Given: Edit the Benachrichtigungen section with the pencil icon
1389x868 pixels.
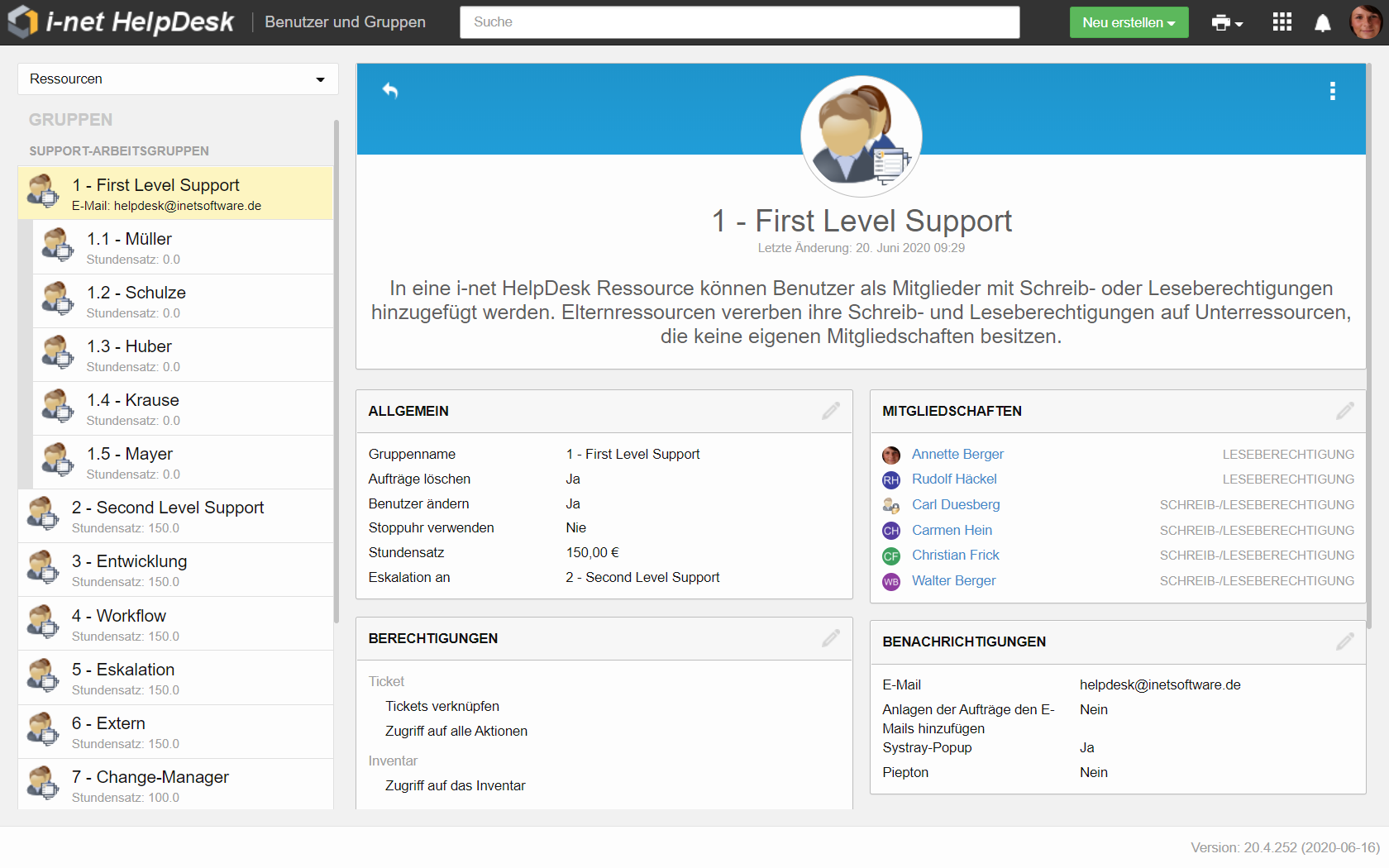Looking at the screenshot, I should [1345, 641].
